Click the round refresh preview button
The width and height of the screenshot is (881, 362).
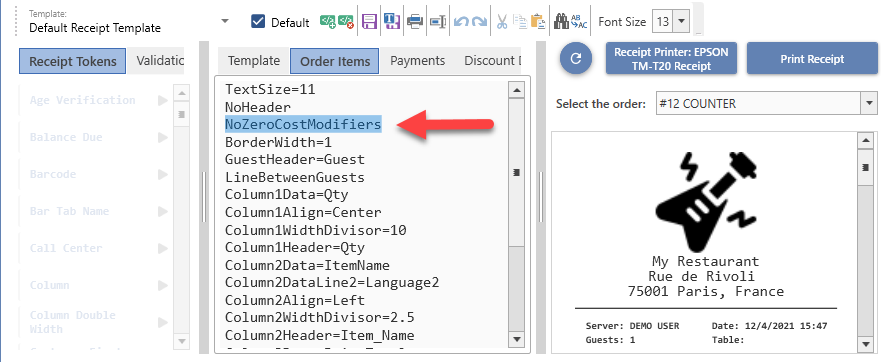(x=576, y=58)
